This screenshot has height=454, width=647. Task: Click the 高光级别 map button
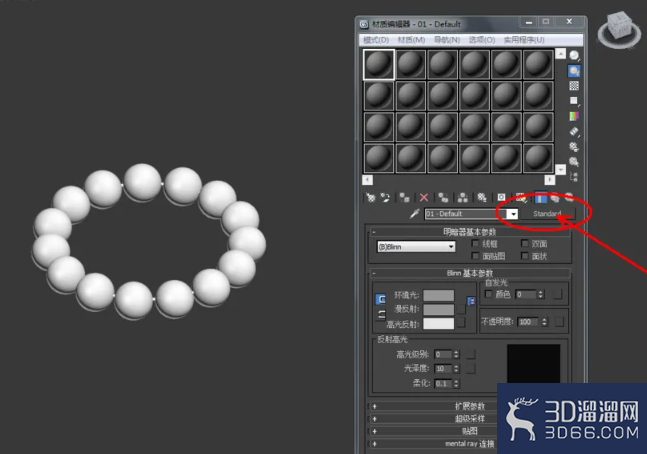[470, 354]
